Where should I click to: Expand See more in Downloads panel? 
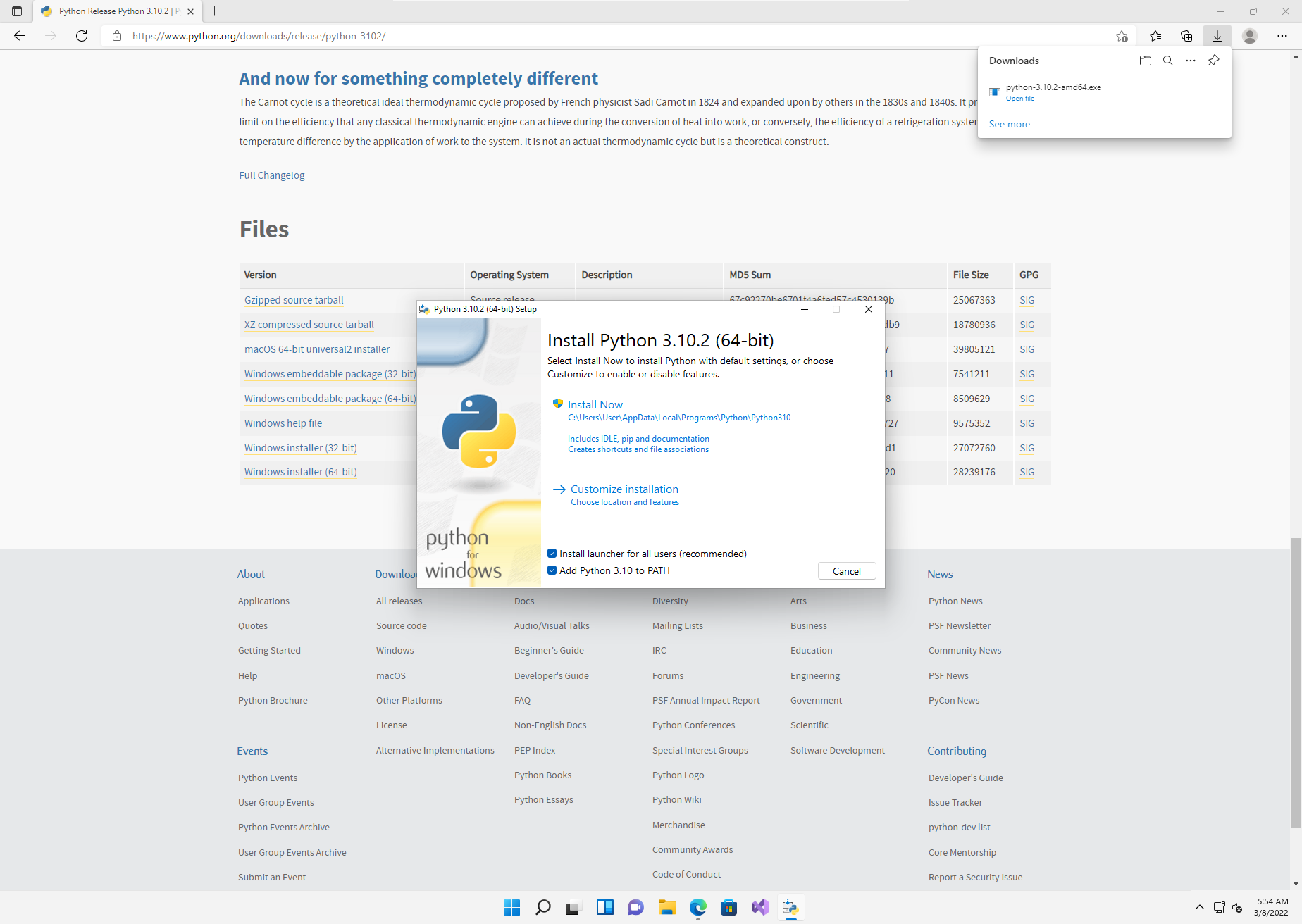1009,124
